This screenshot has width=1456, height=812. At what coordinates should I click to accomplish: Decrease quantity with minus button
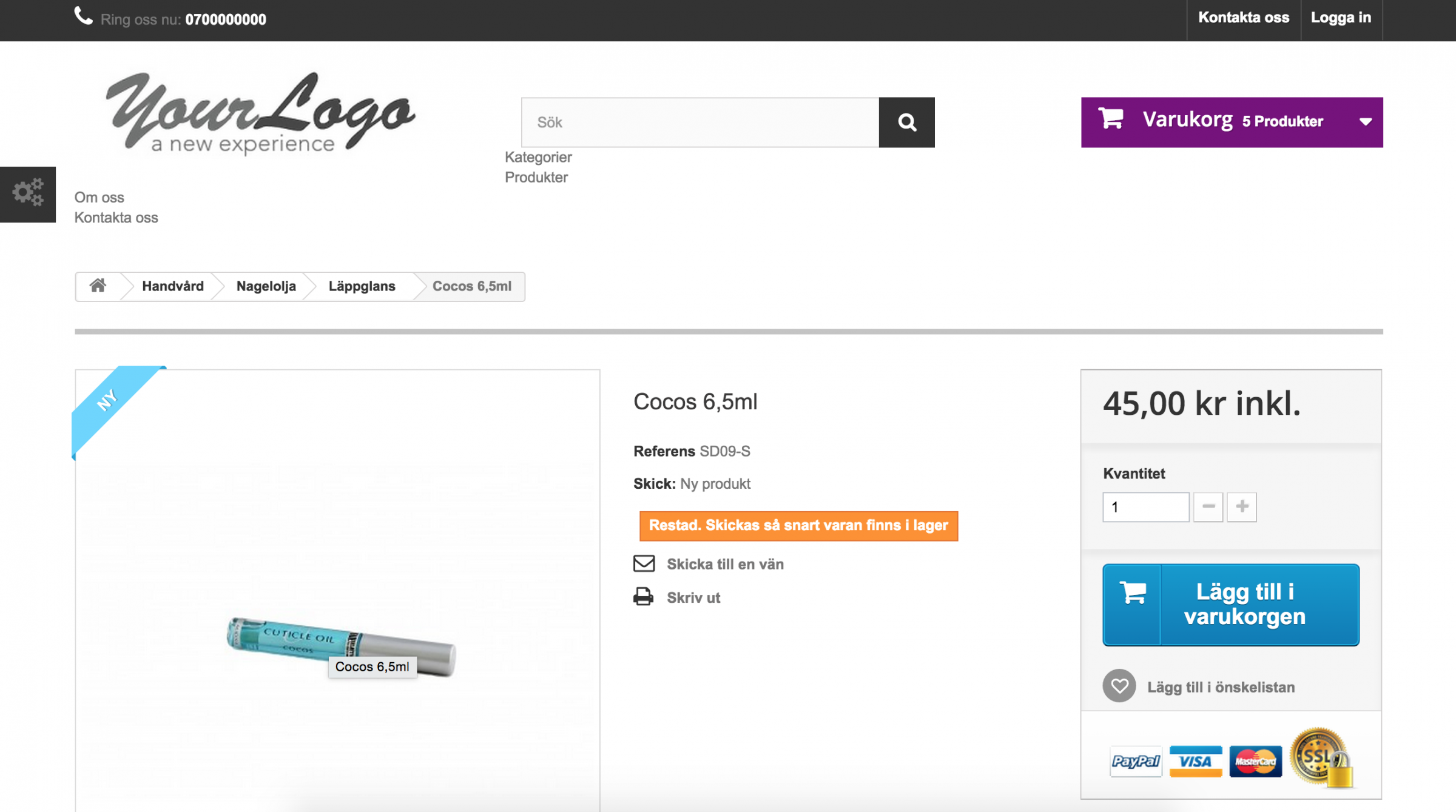point(1208,507)
